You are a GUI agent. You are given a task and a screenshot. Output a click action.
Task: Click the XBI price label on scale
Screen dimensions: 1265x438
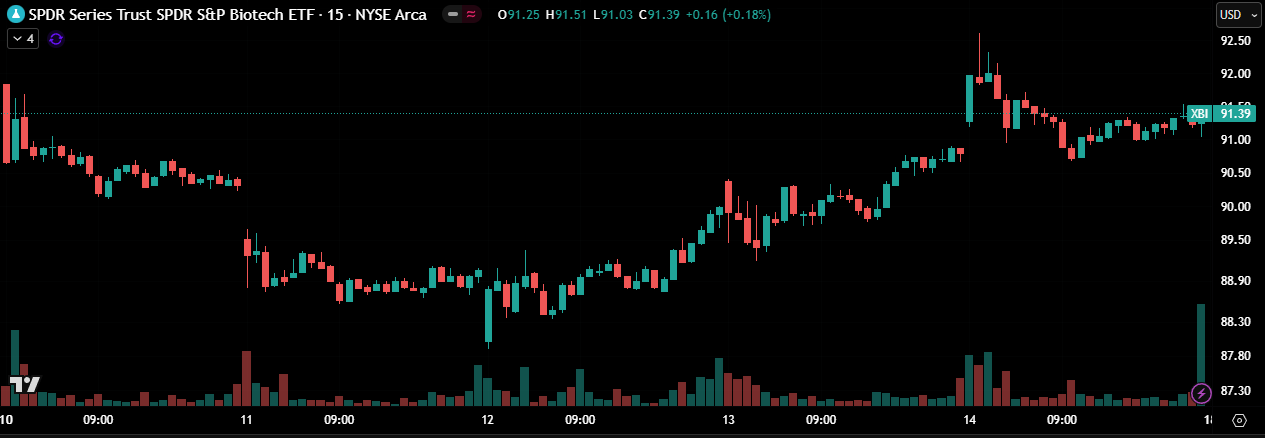pos(1199,114)
